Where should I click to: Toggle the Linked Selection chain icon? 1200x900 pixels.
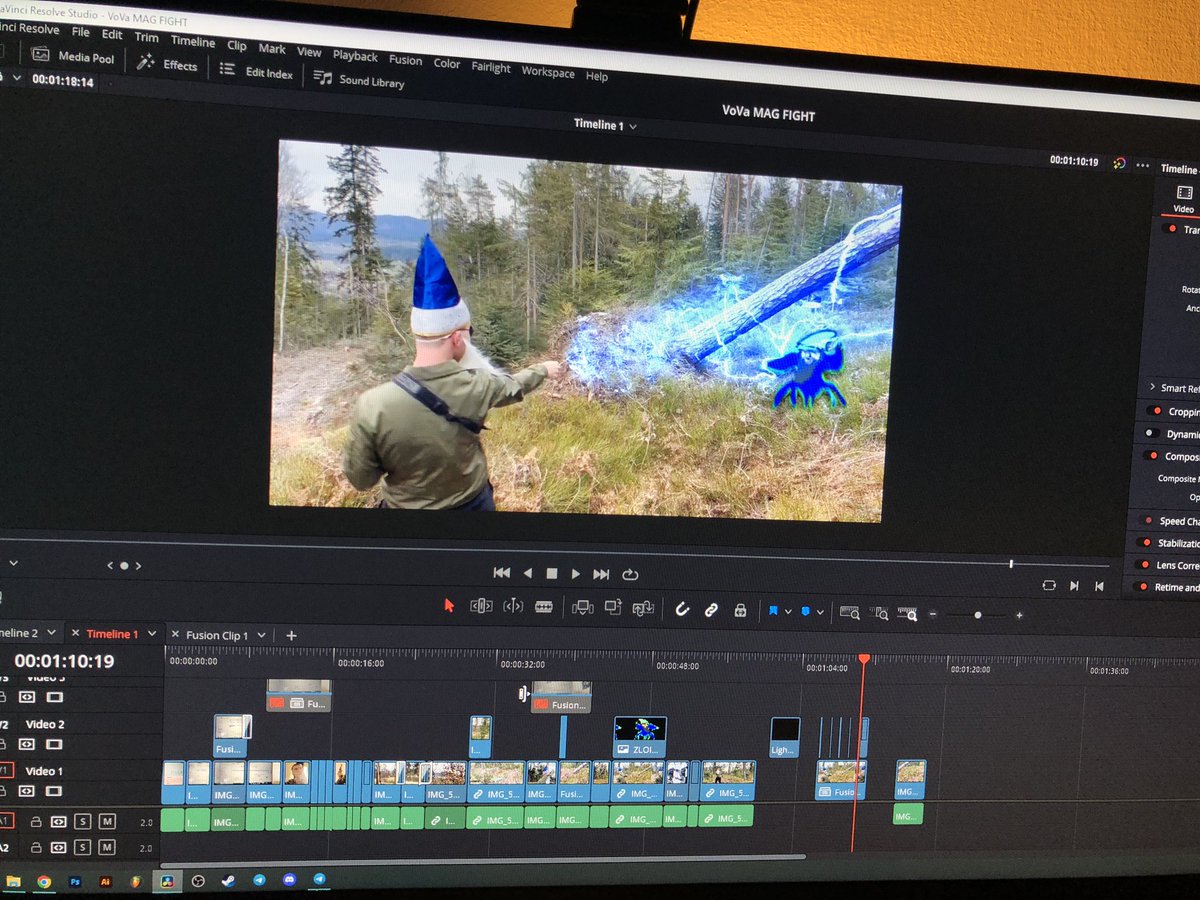tap(711, 610)
